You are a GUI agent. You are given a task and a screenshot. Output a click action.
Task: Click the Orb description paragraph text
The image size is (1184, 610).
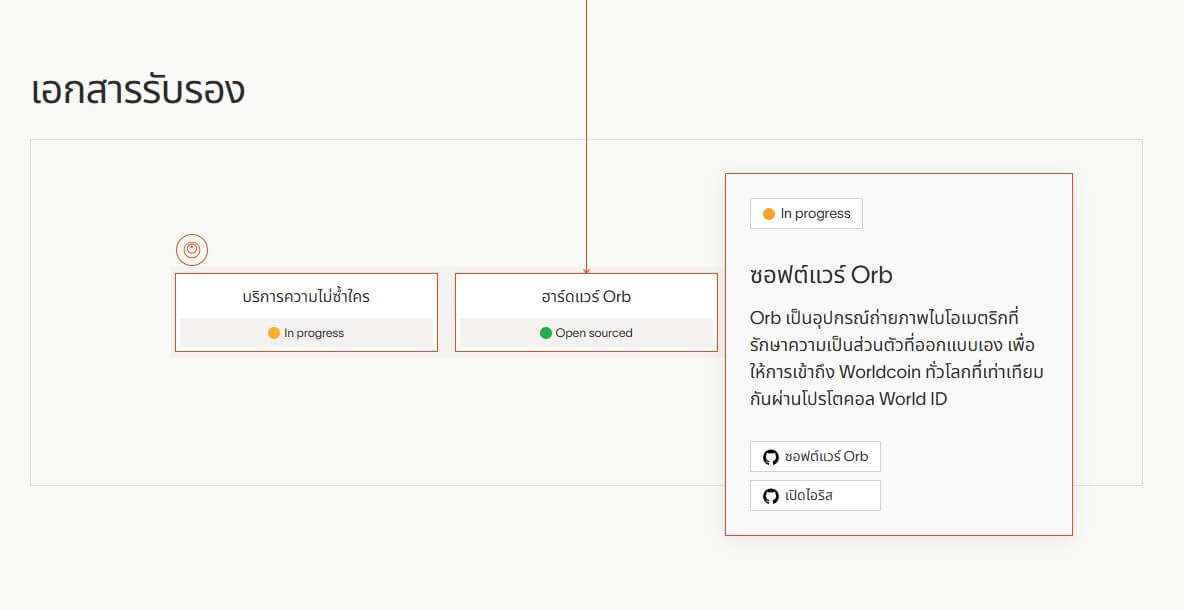(x=897, y=358)
